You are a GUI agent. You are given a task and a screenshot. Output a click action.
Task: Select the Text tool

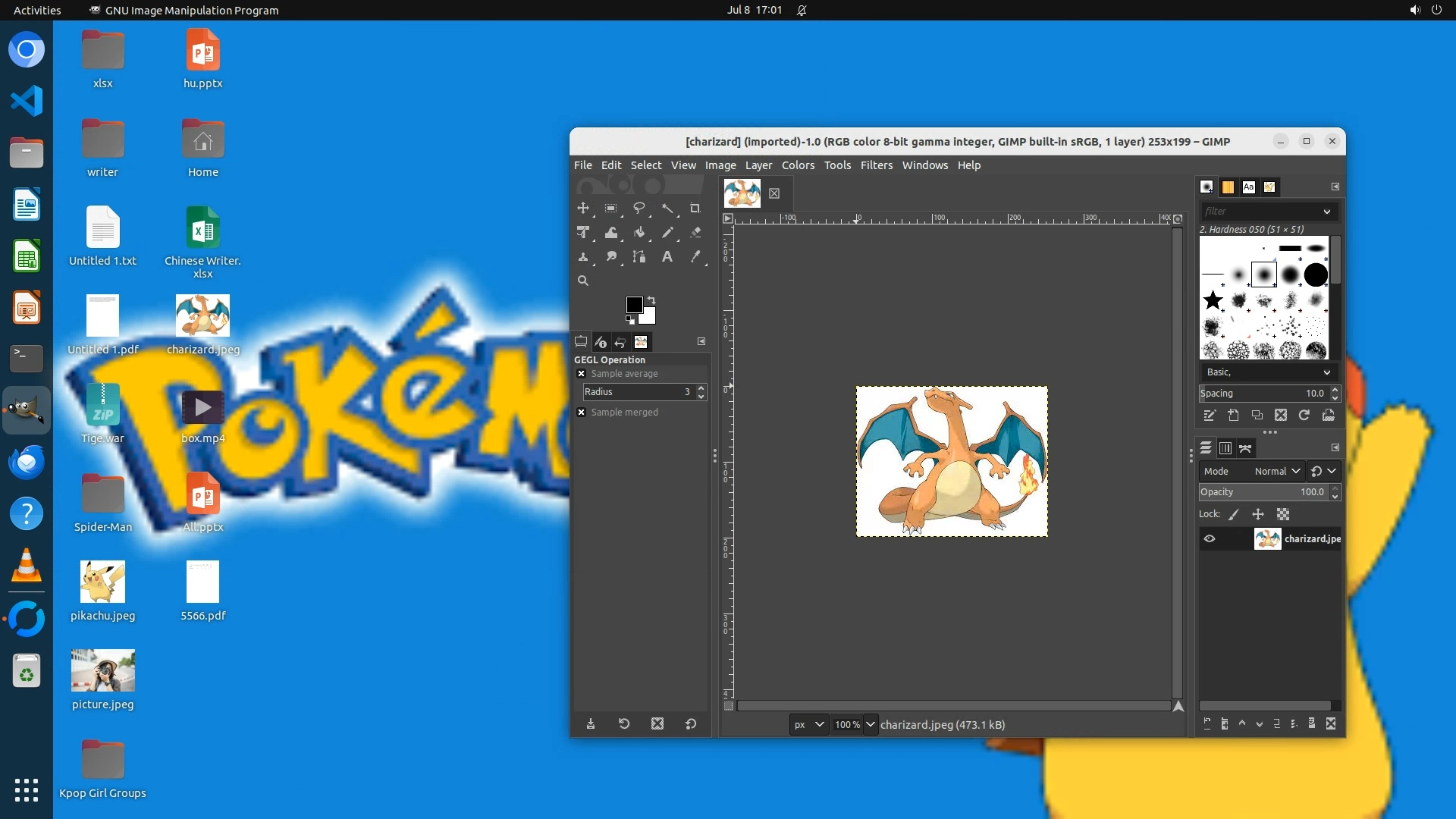click(667, 257)
